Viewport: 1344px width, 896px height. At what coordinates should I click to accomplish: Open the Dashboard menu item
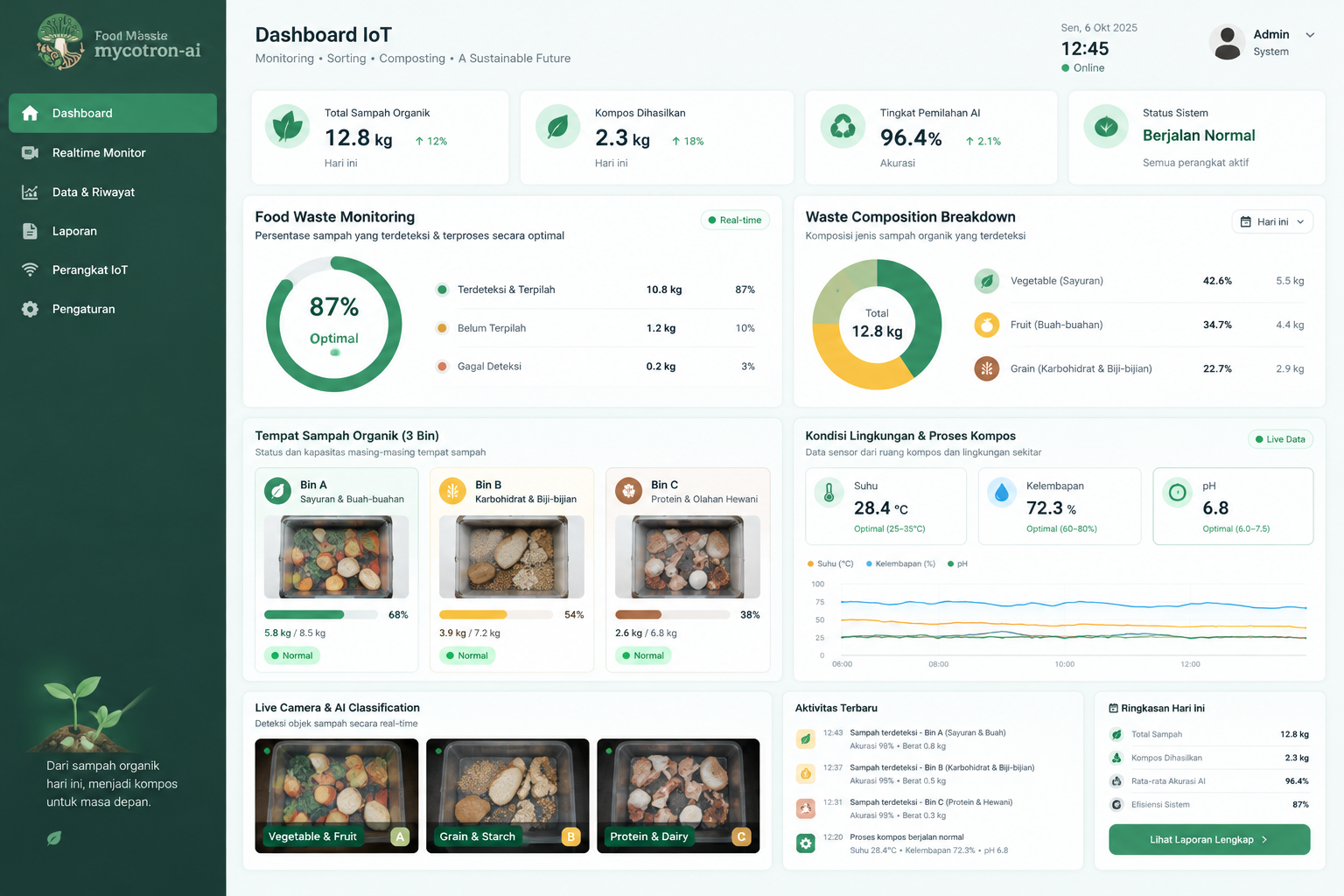(x=113, y=113)
